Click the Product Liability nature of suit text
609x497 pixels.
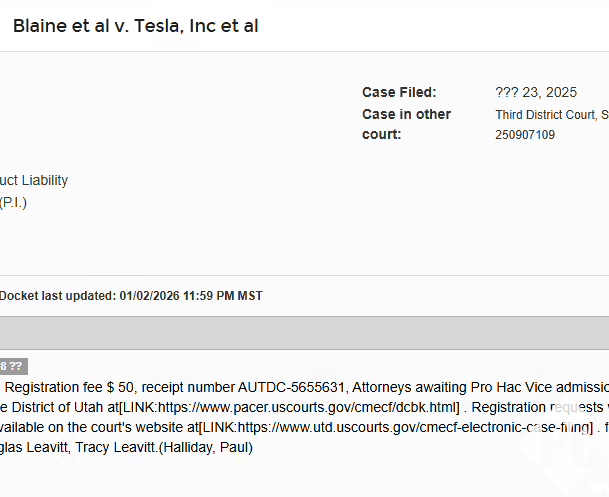[34, 181]
